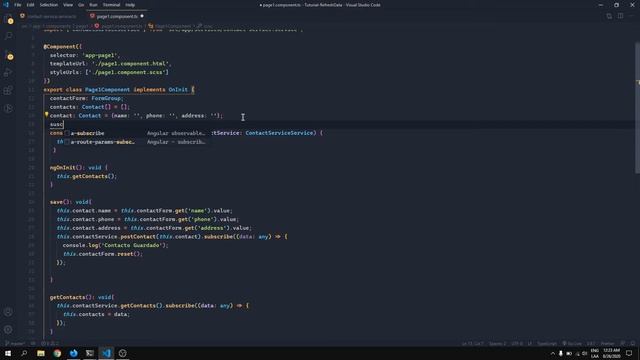The image size is (640, 360).
Task: Open the Accounts icon in activity bar
Action: pyautogui.click(x=9, y=312)
